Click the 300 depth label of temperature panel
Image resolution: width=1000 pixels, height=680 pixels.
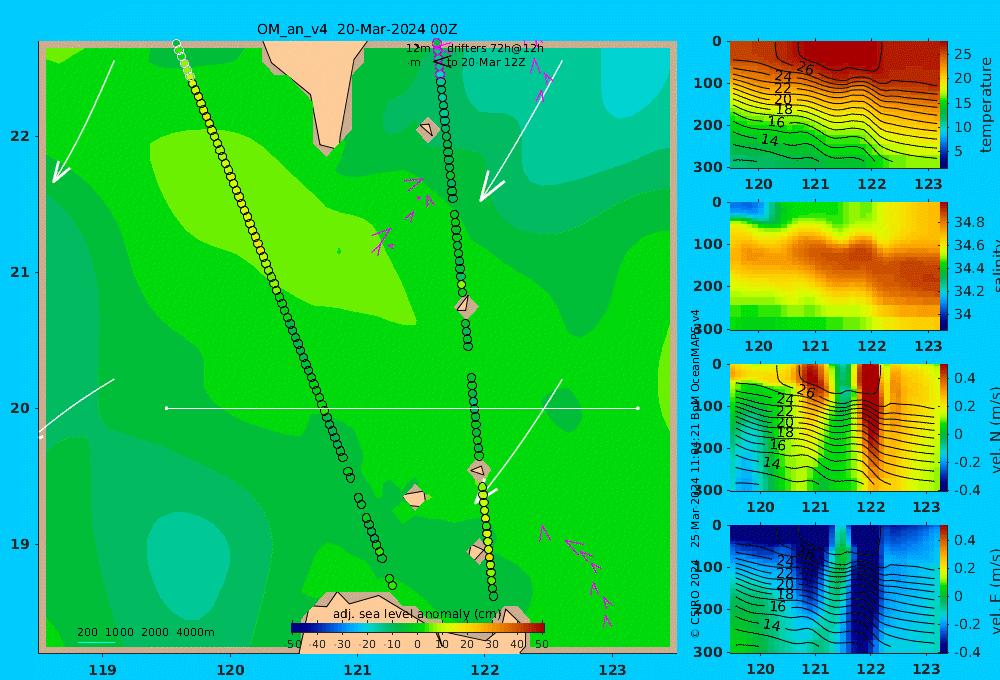click(x=708, y=167)
